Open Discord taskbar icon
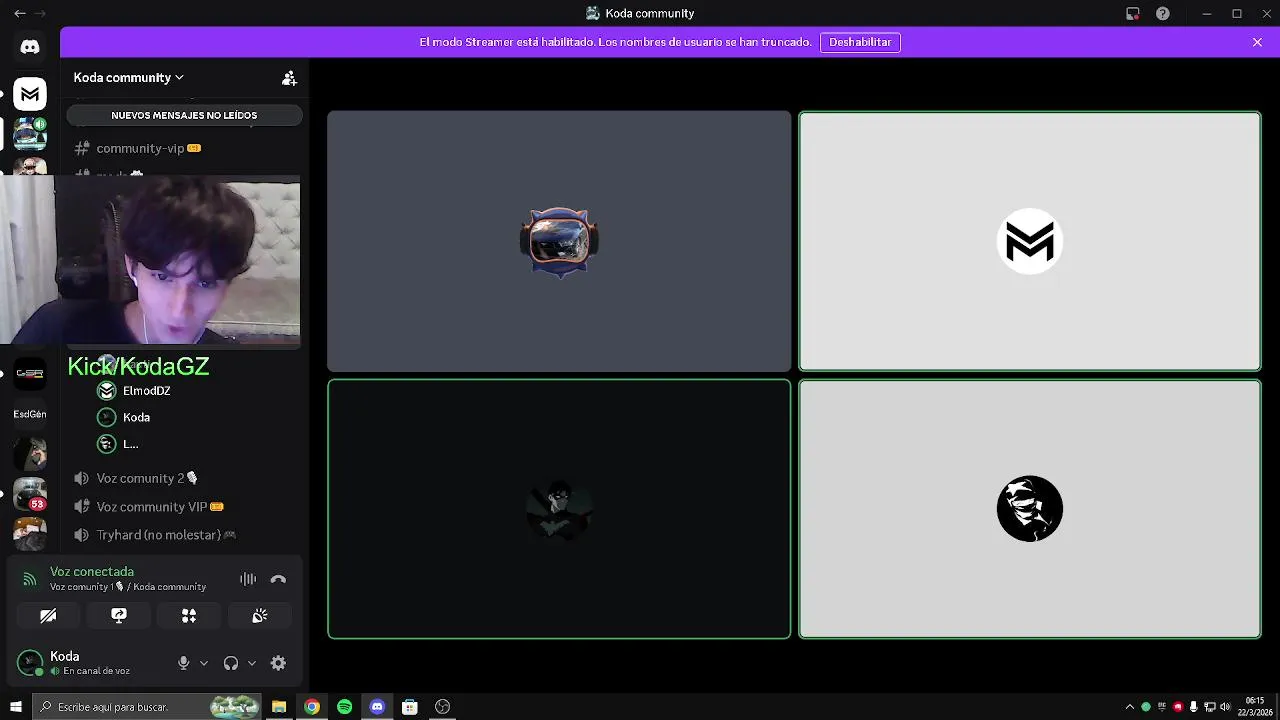The image size is (1280, 720). [377, 707]
